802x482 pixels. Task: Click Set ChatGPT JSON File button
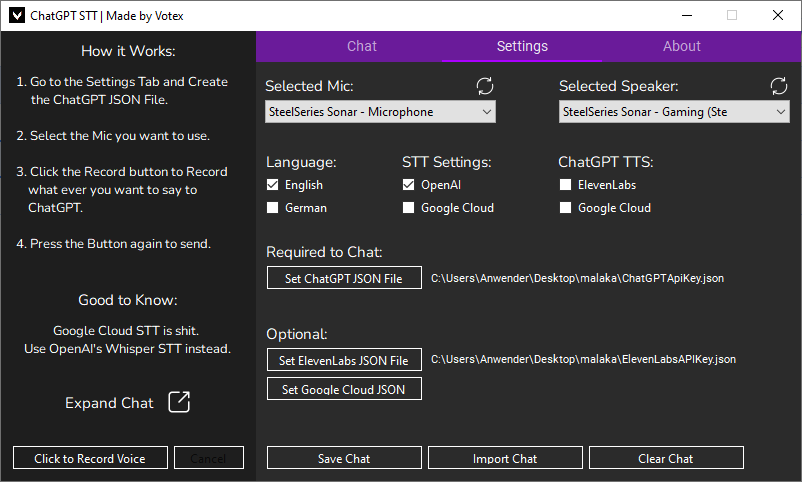click(x=344, y=278)
